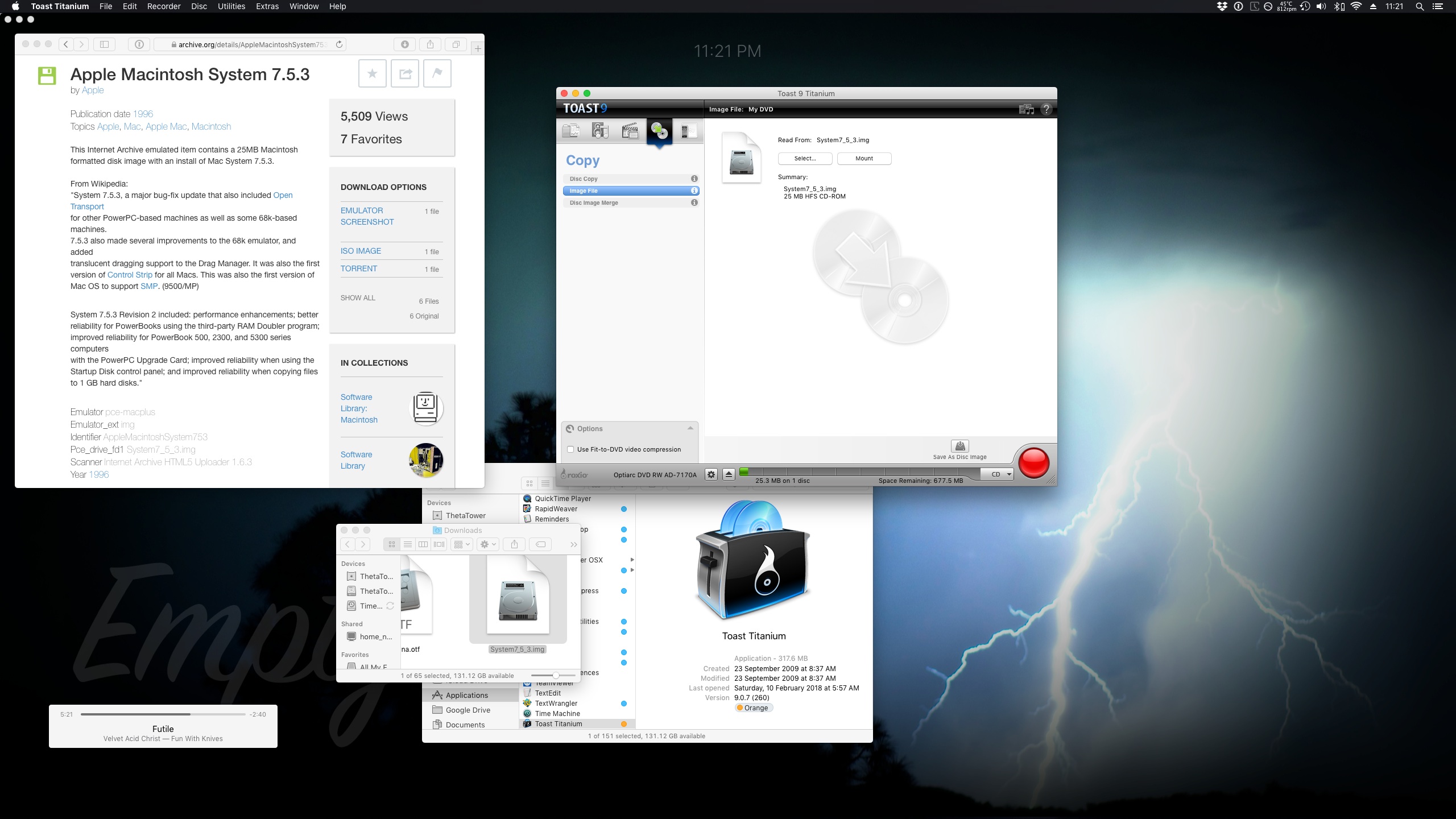The image size is (1456, 819).
Task: Open the action gear menu in Downloads
Action: pyautogui.click(x=488, y=544)
